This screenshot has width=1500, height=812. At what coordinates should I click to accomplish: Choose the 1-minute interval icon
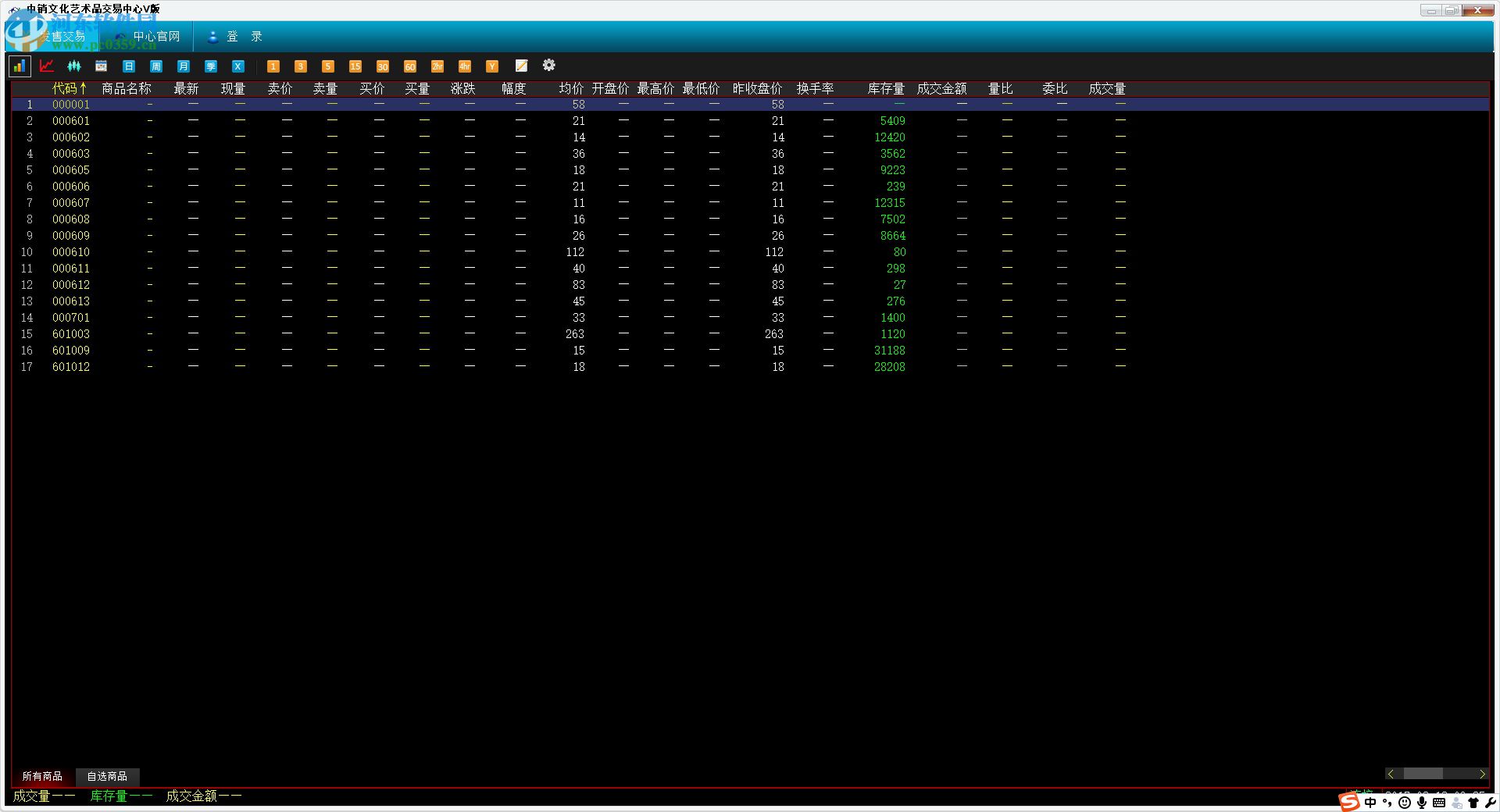(x=273, y=66)
